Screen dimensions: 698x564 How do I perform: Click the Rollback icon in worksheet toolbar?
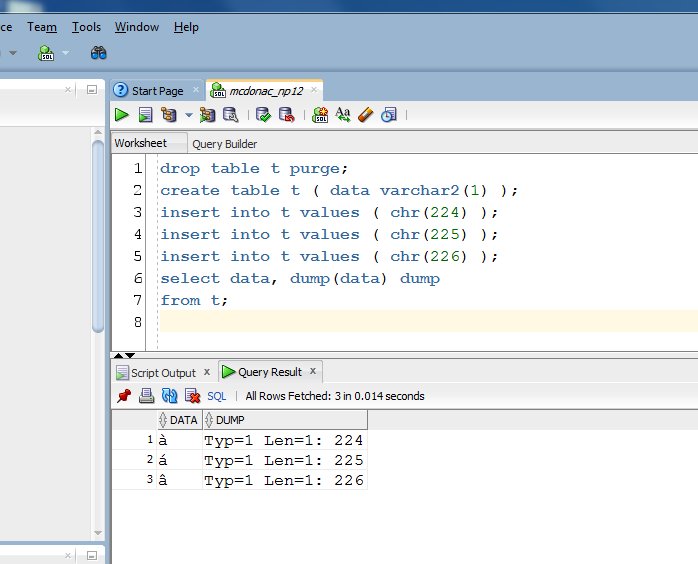(x=287, y=115)
